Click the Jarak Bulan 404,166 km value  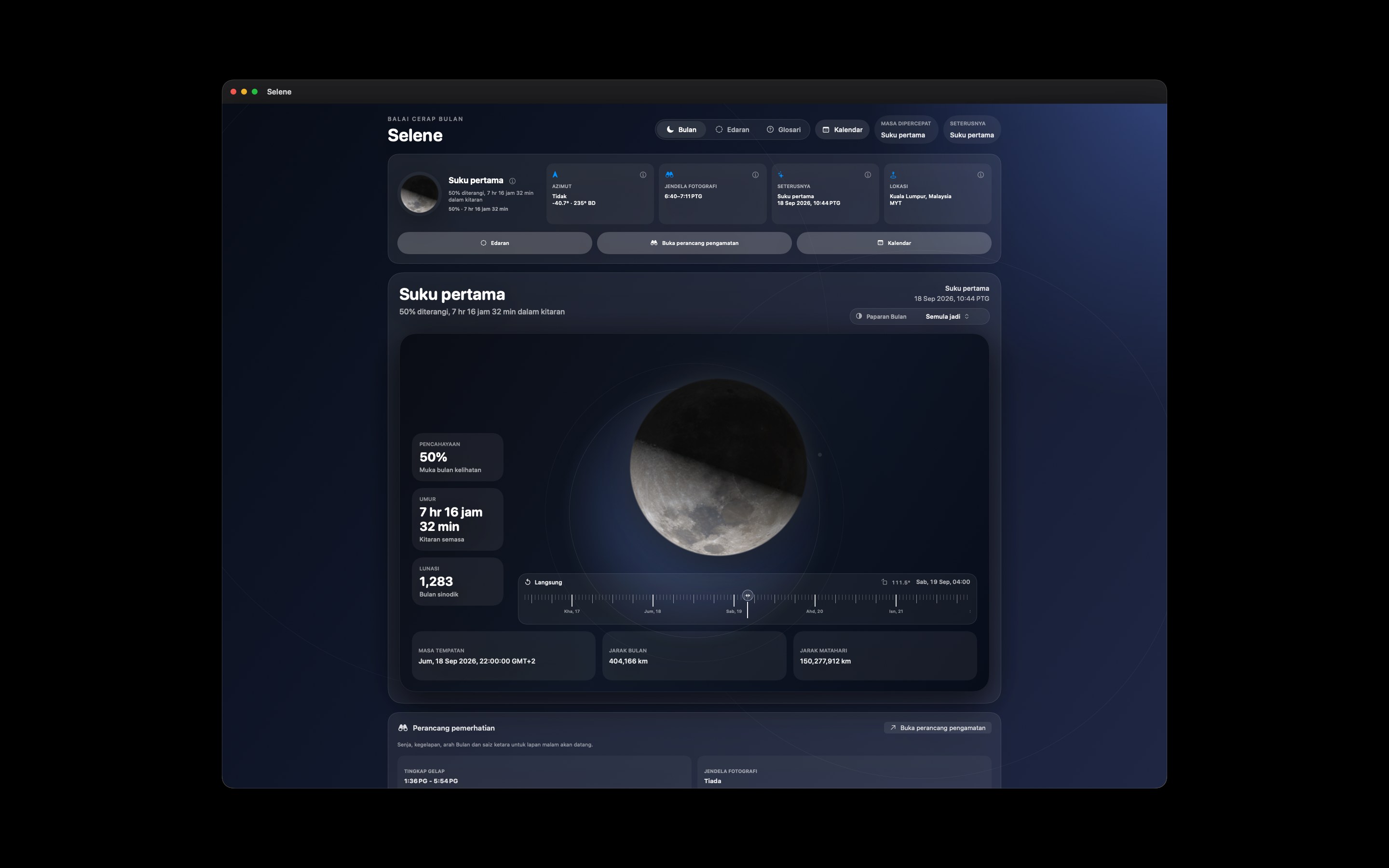(x=628, y=661)
